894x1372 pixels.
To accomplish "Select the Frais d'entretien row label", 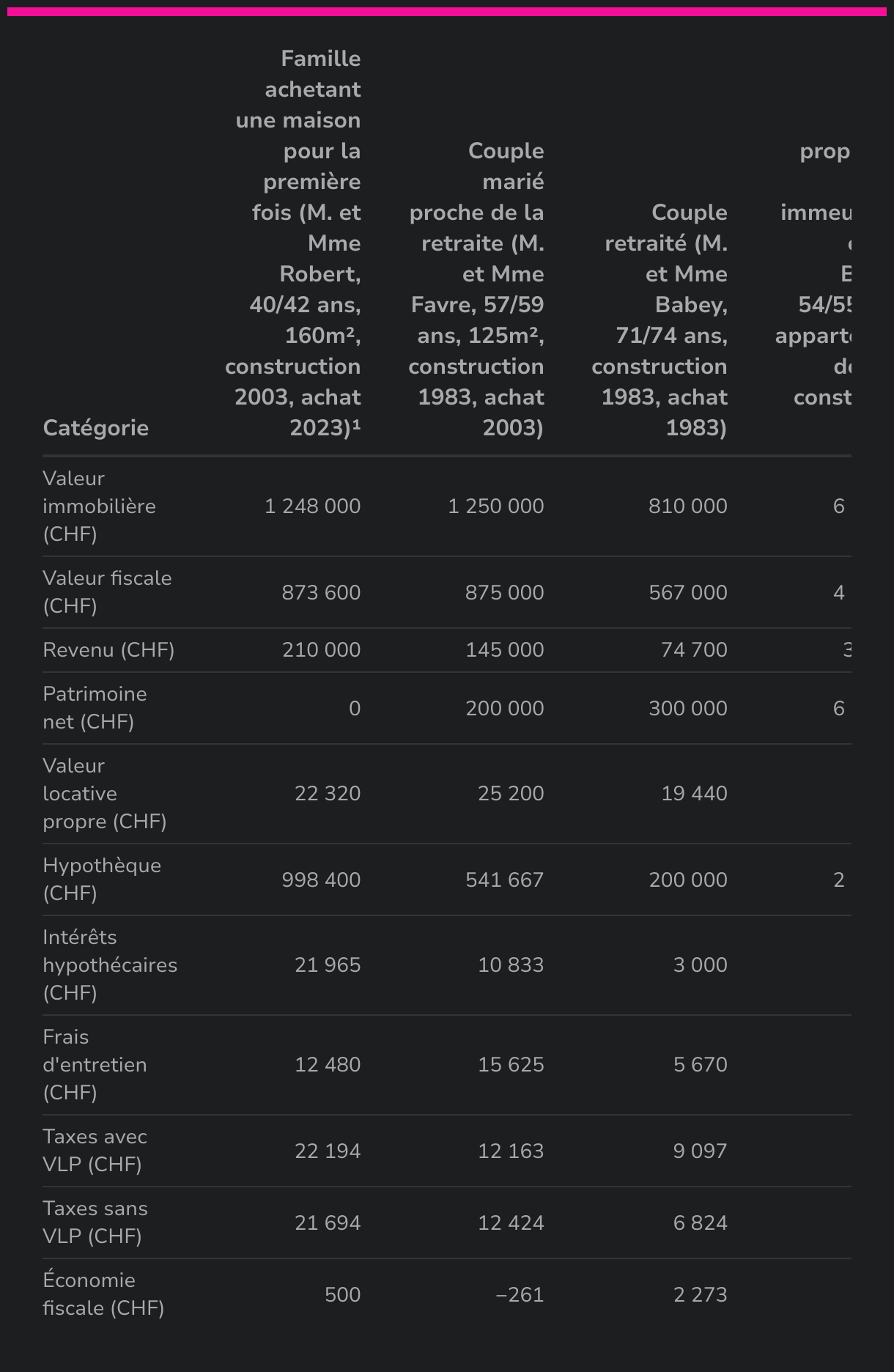I will pyautogui.click(x=95, y=1065).
